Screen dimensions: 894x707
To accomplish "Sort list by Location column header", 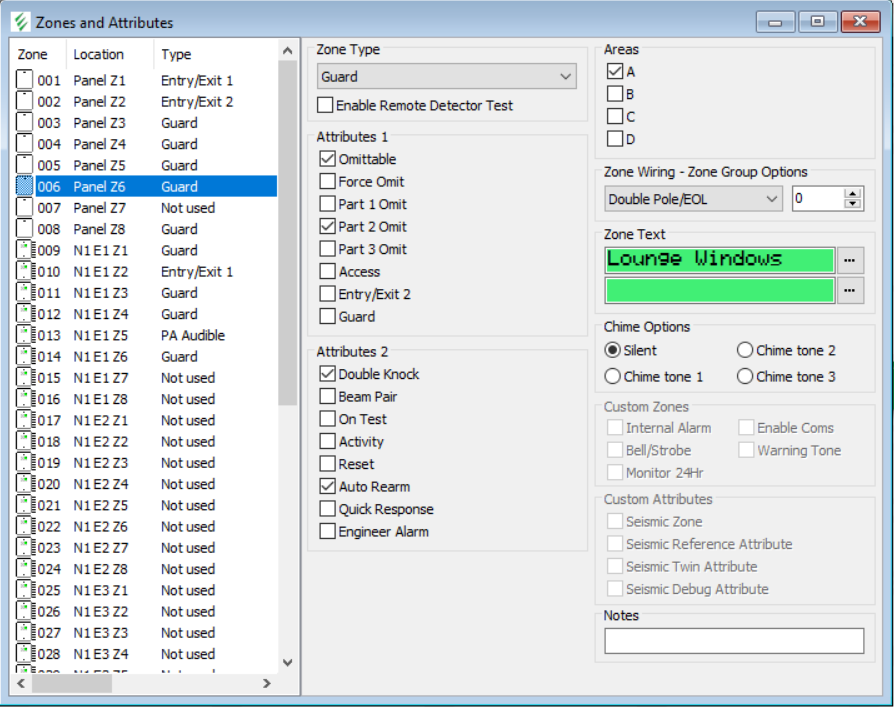I will click(99, 54).
